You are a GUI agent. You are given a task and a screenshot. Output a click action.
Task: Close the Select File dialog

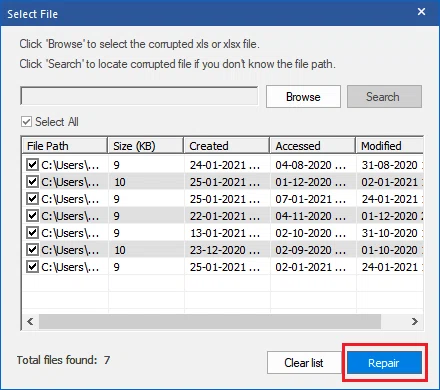(x=421, y=12)
